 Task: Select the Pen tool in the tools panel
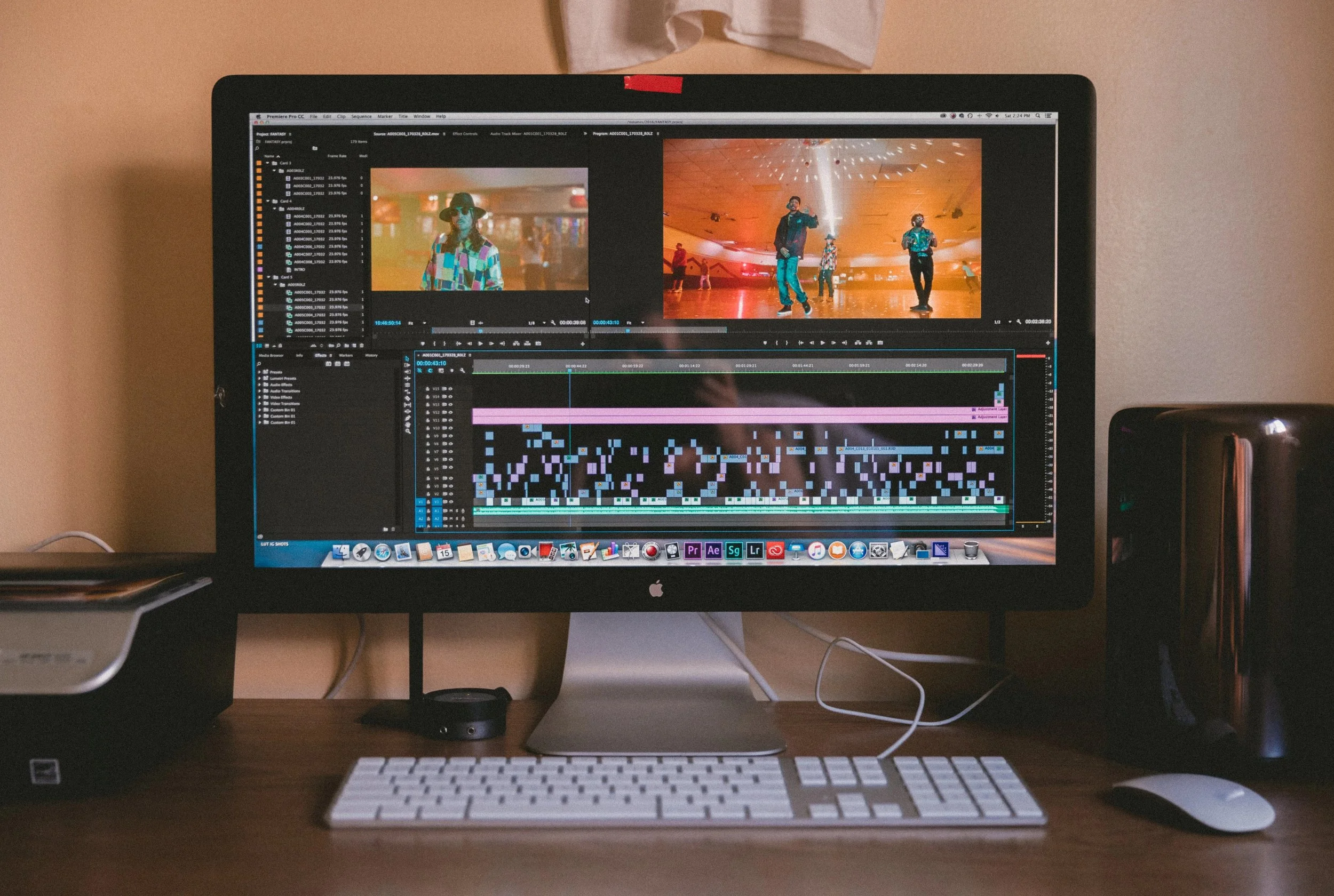tap(408, 418)
